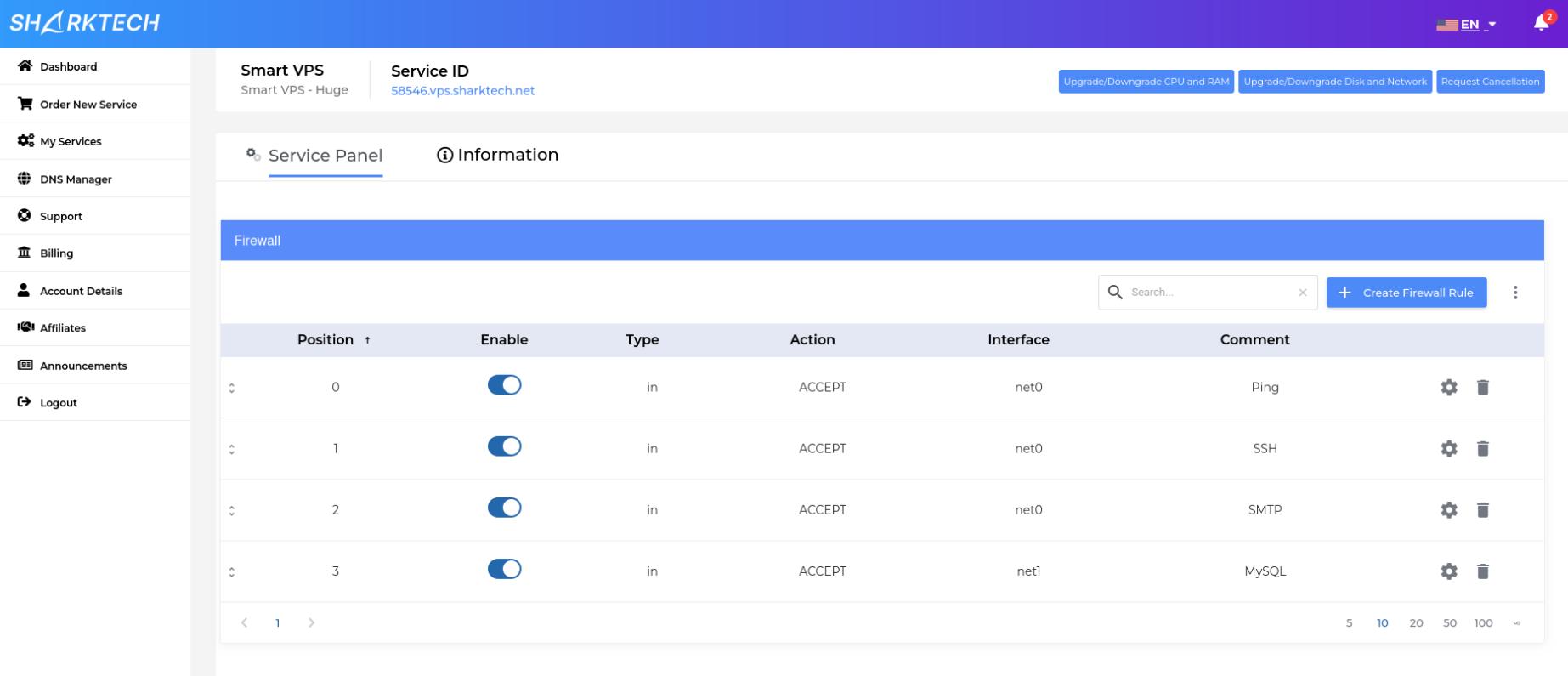
Task: Click Create Firewall Rule button
Action: tap(1407, 293)
